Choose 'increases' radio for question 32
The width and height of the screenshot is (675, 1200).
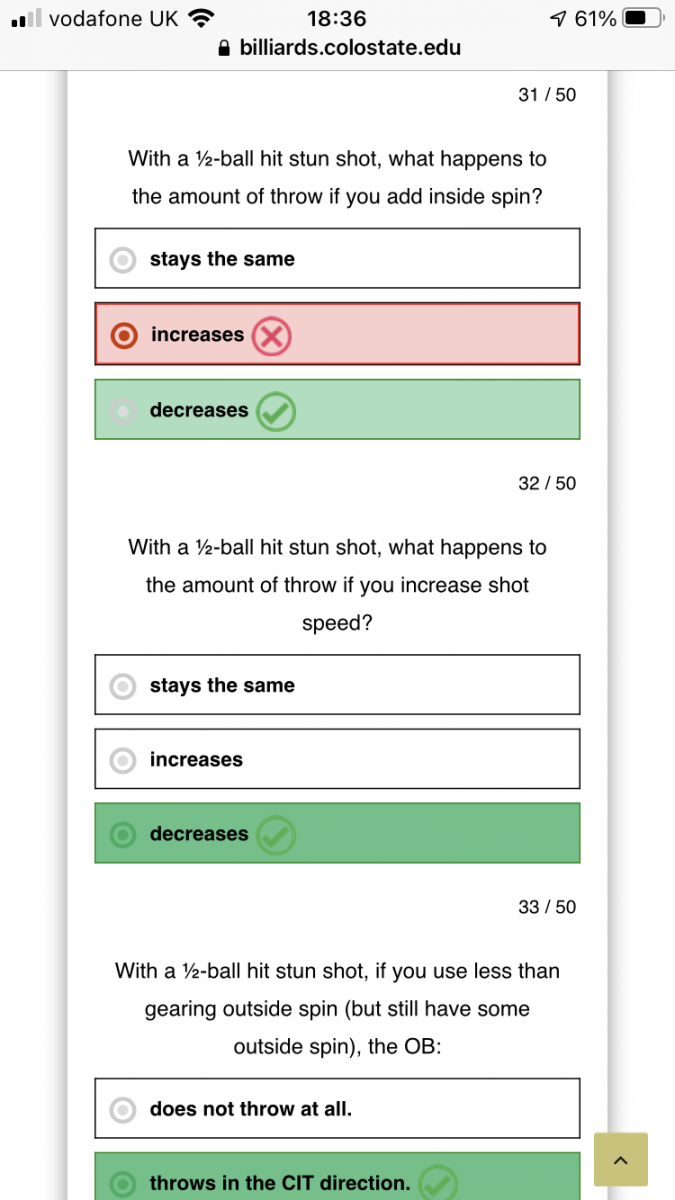tap(123, 760)
